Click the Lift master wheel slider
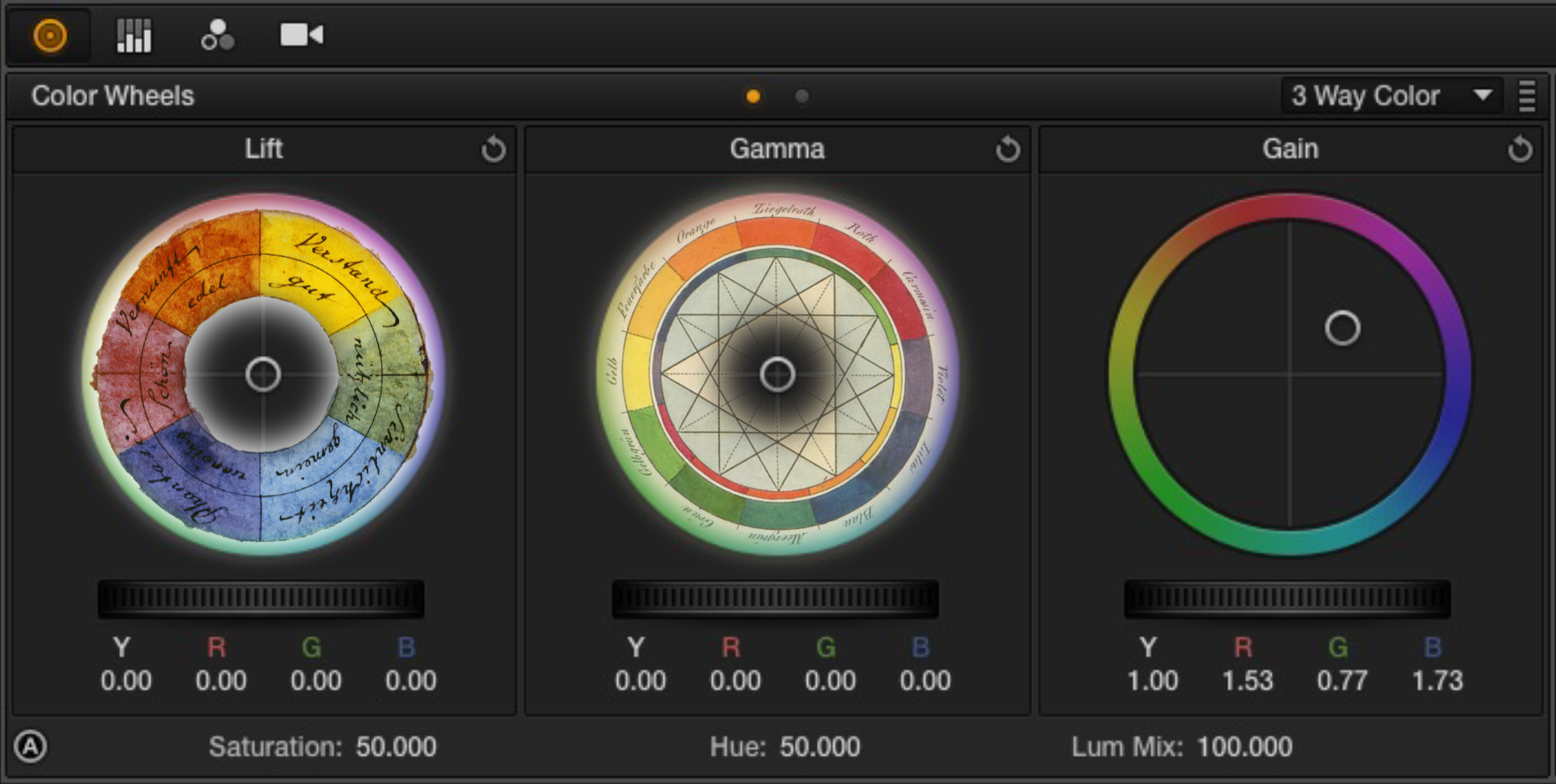 (x=261, y=599)
